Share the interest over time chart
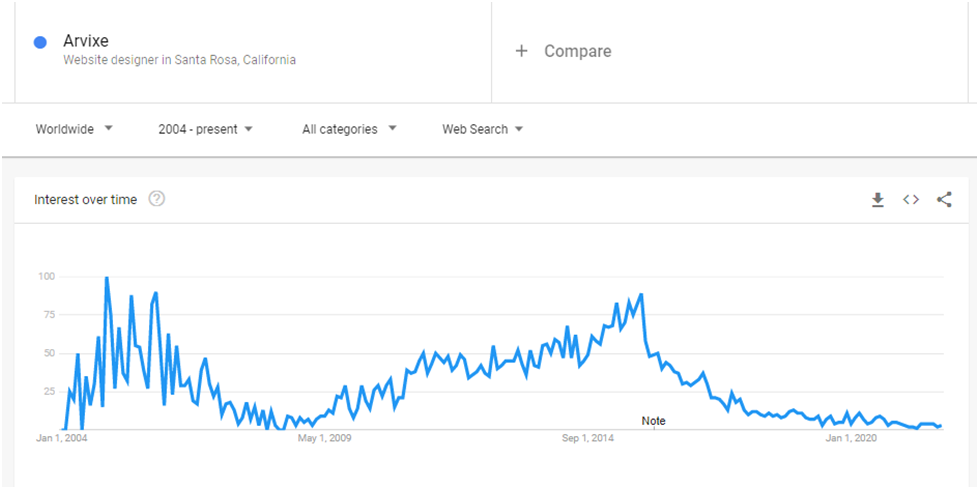This screenshot has width=979, height=489. (x=944, y=200)
